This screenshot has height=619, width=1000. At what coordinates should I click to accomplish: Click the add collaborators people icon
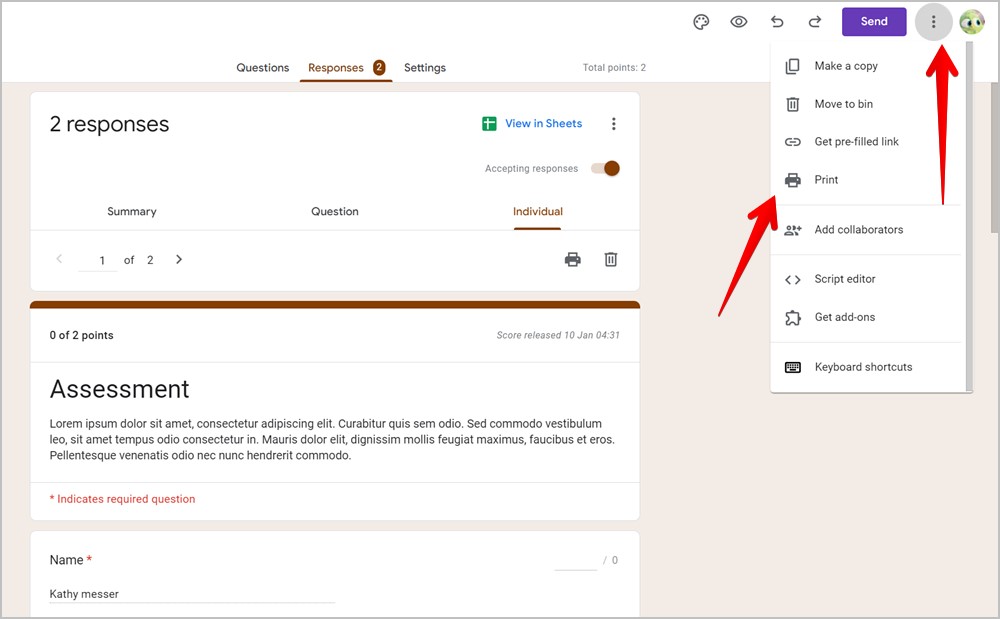point(792,230)
